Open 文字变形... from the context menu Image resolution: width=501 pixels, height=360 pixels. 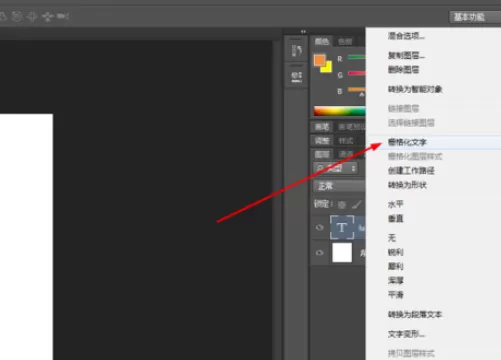(406, 334)
